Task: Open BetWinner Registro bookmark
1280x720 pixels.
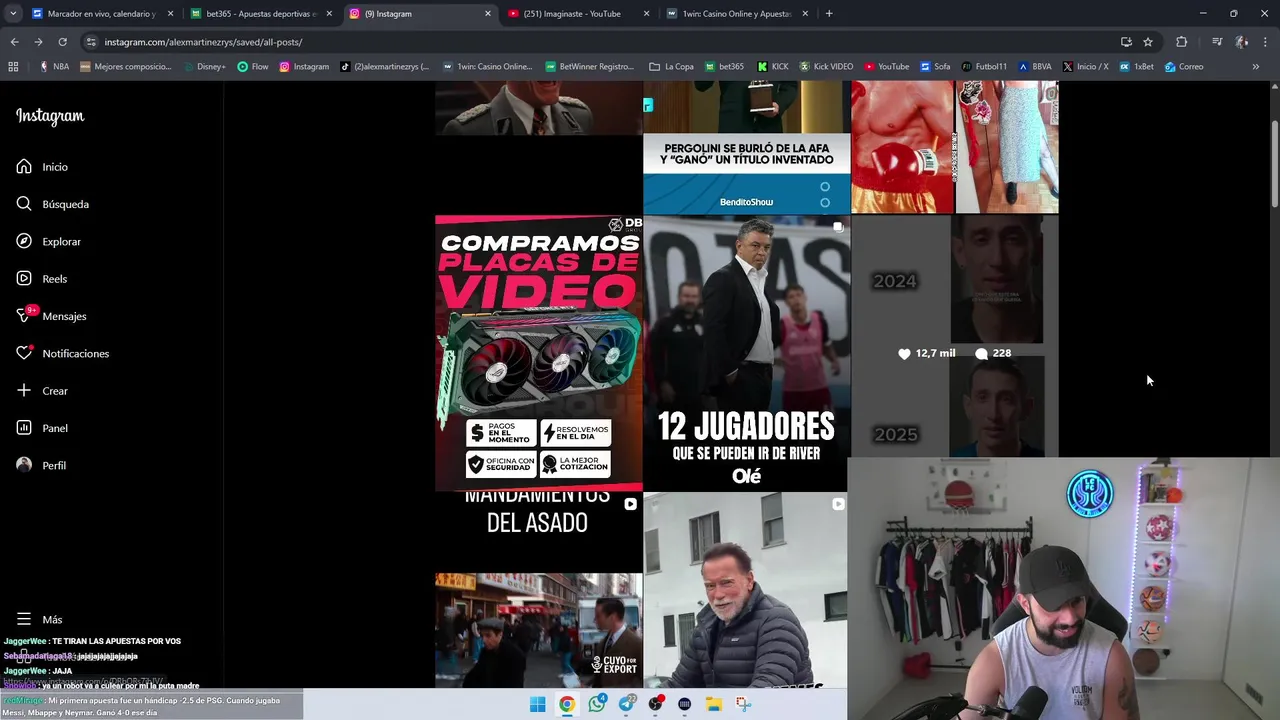Action: tap(590, 67)
